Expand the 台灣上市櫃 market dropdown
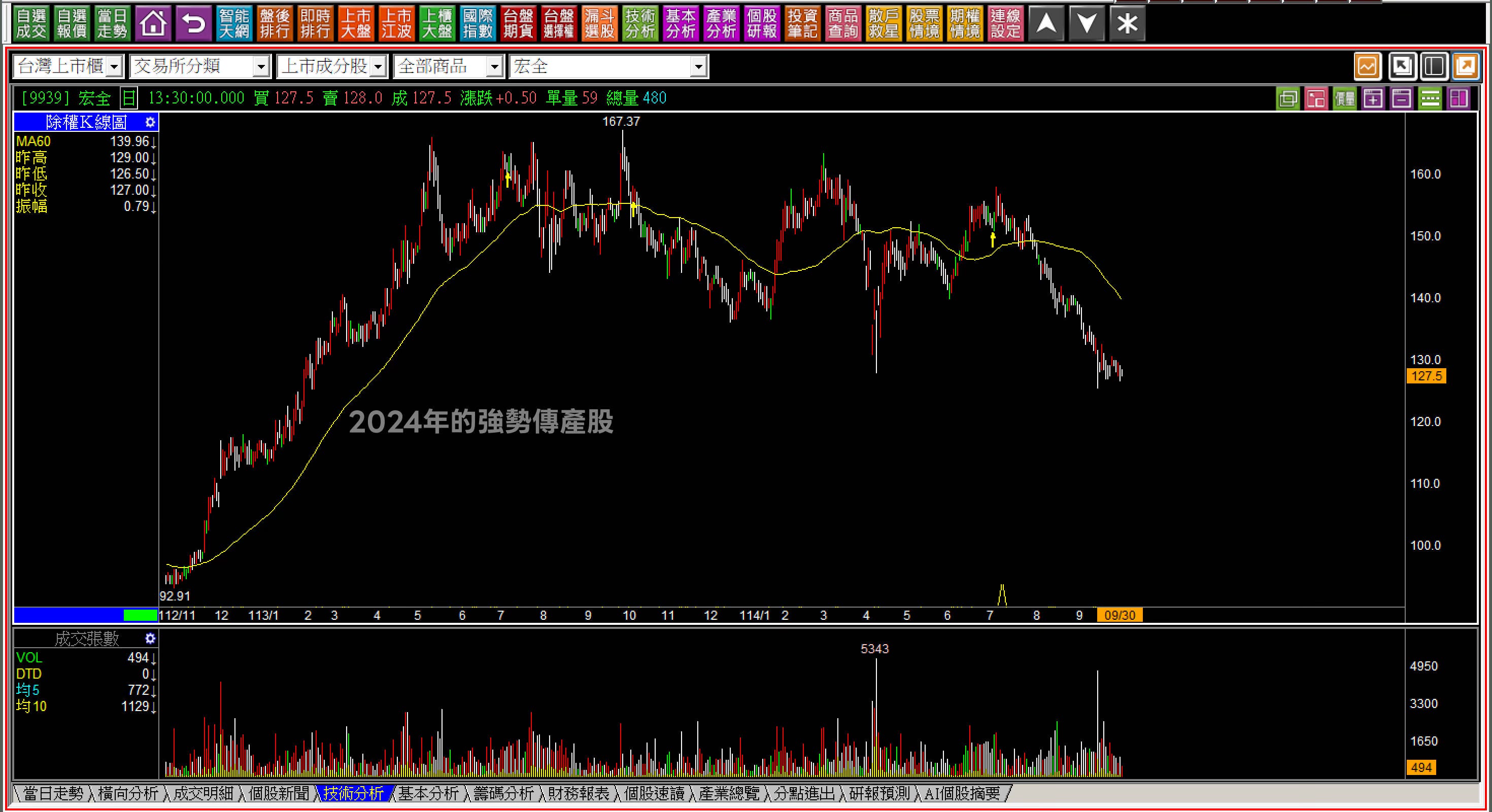 click(114, 67)
